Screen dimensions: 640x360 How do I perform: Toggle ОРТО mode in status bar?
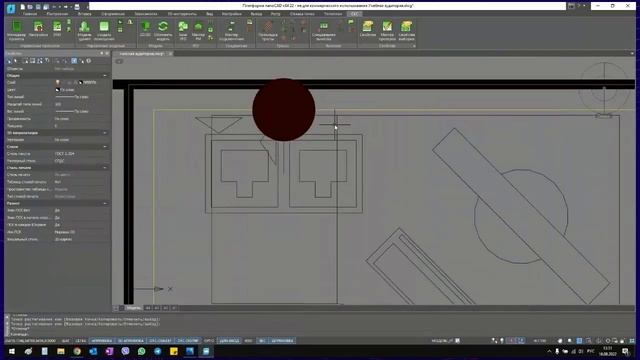click(209, 340)
